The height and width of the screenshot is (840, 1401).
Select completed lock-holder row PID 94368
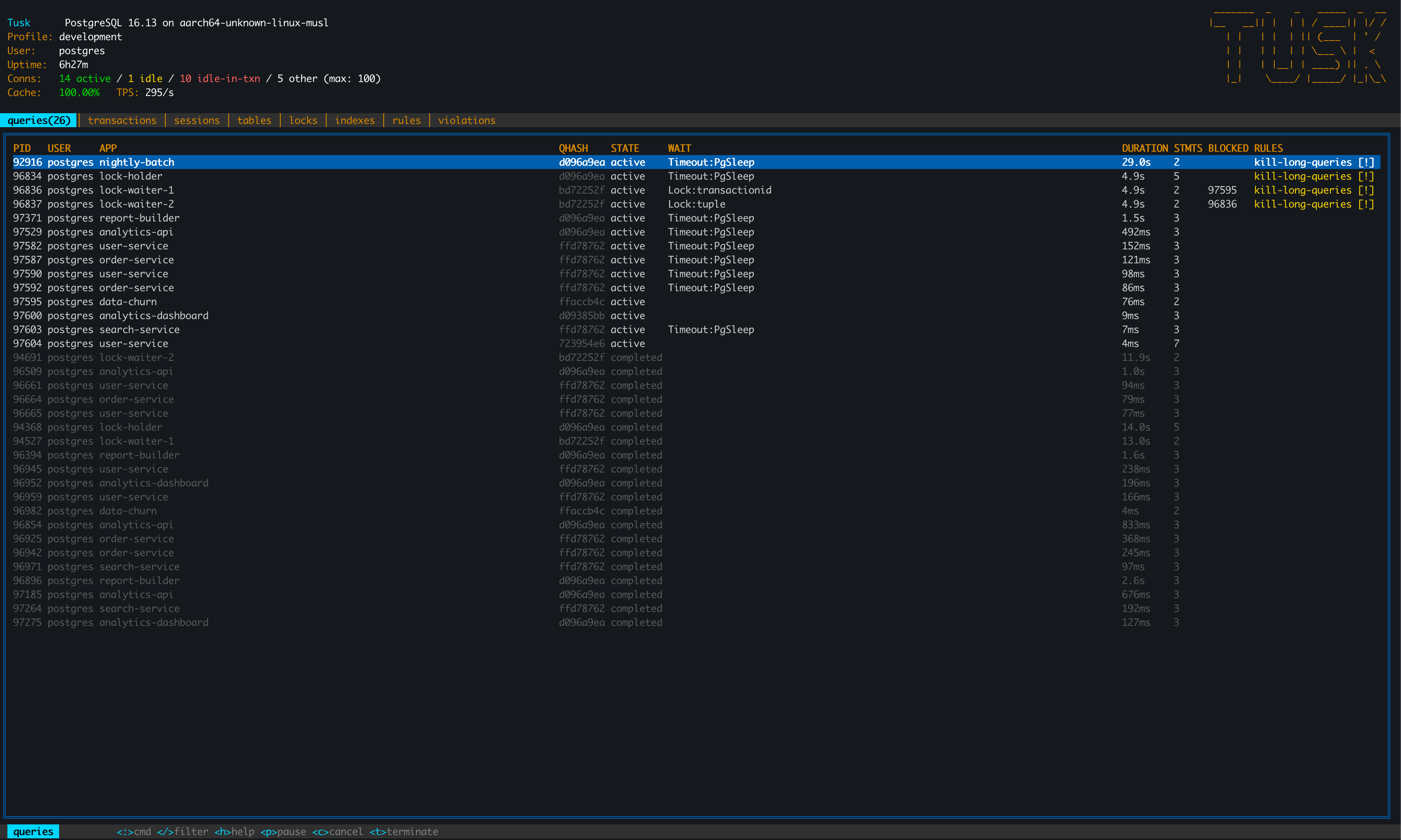pos(696,427)
